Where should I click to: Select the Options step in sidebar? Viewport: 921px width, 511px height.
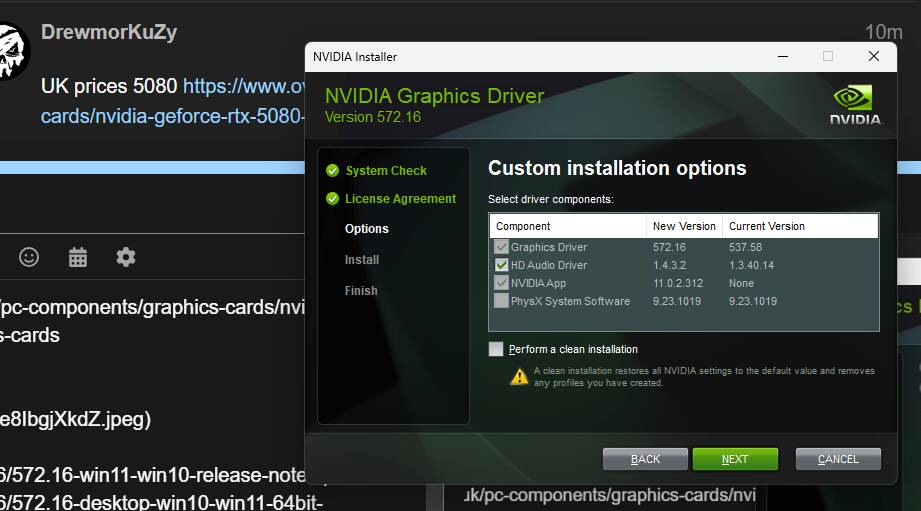(x=367, y=228)
